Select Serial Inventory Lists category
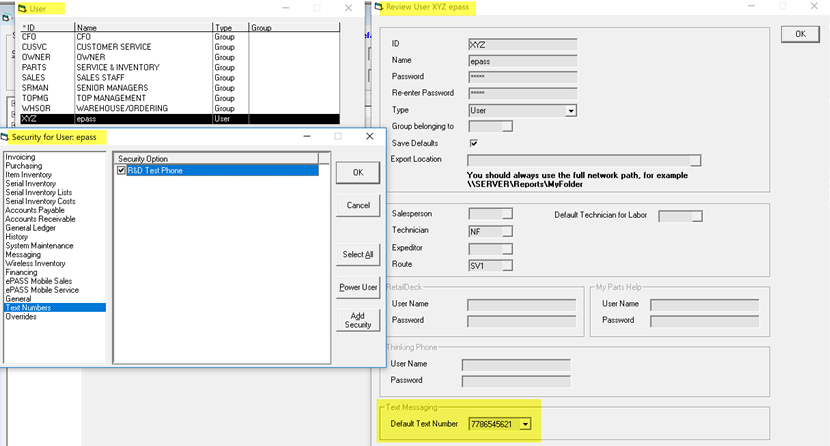830x446 pixels. 39,193
